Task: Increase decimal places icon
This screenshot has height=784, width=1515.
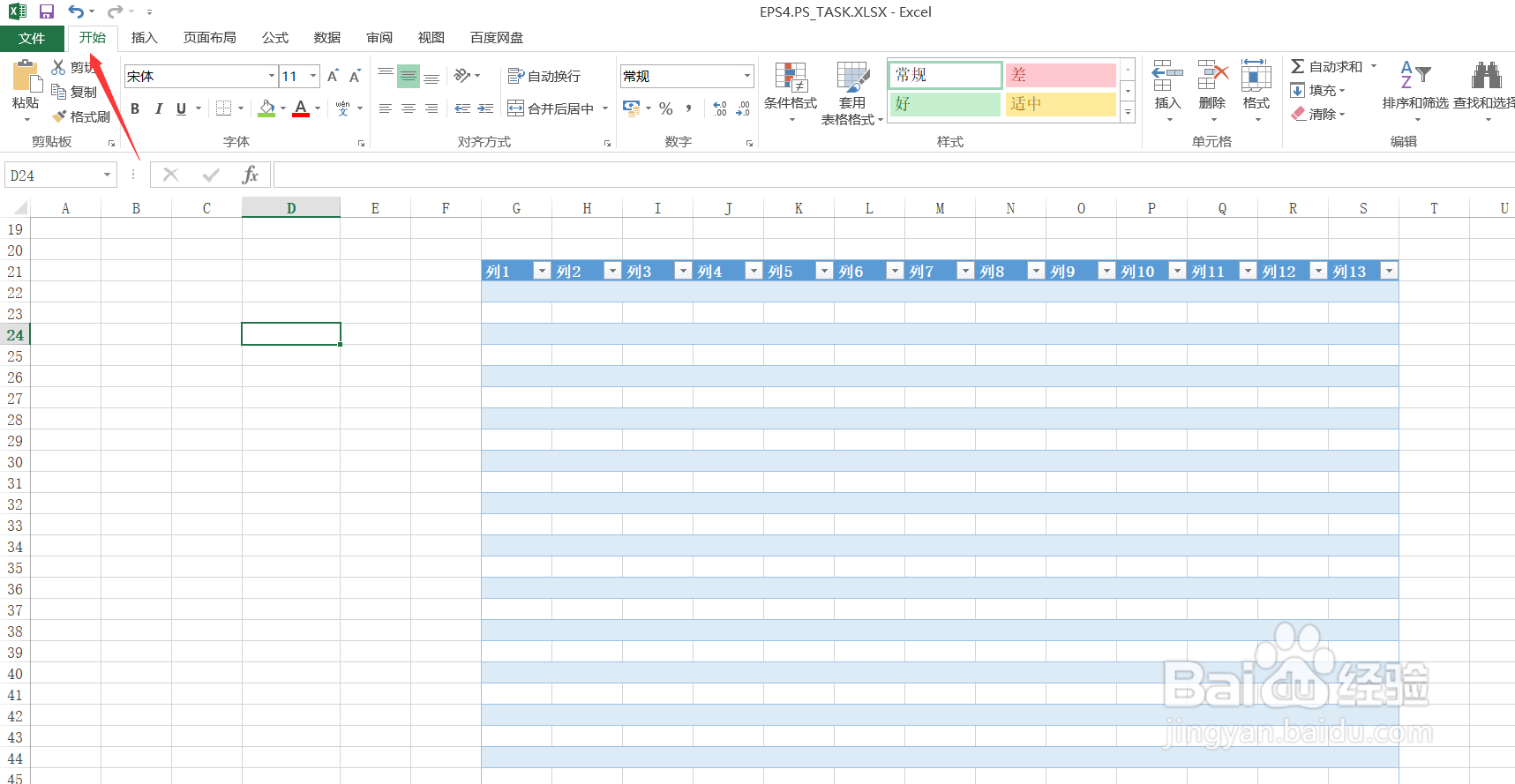Action: click(720, 108)
